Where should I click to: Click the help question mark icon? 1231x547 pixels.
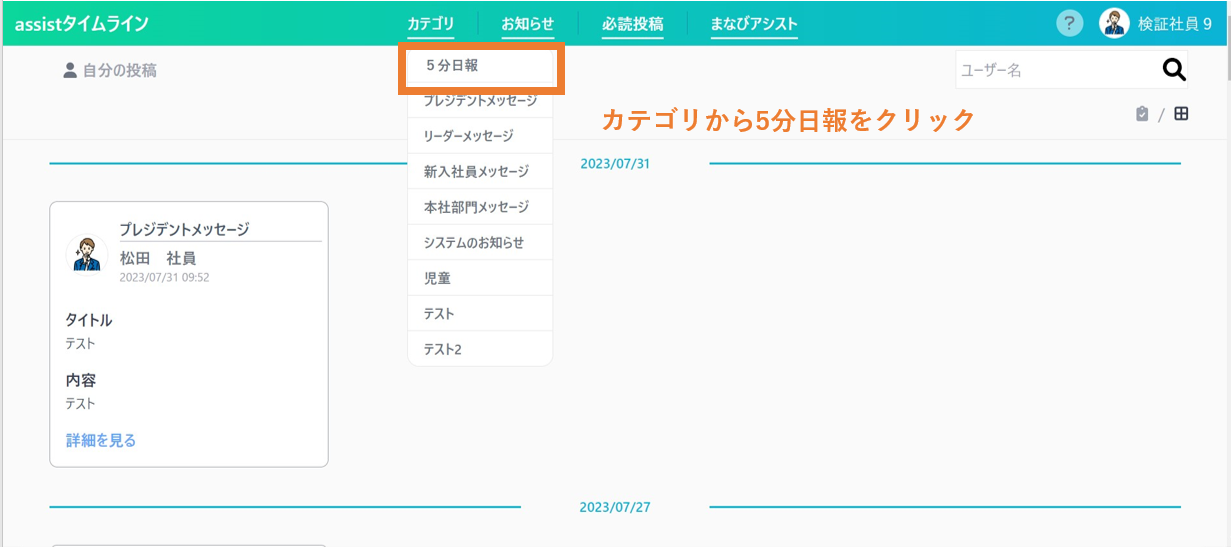pos(1069,23)
